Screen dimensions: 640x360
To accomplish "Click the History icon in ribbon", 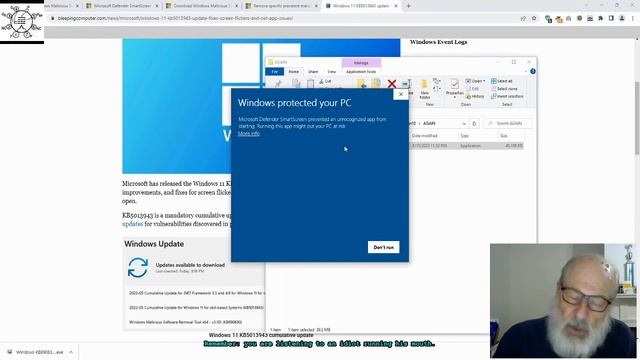I will pos(475,96).
